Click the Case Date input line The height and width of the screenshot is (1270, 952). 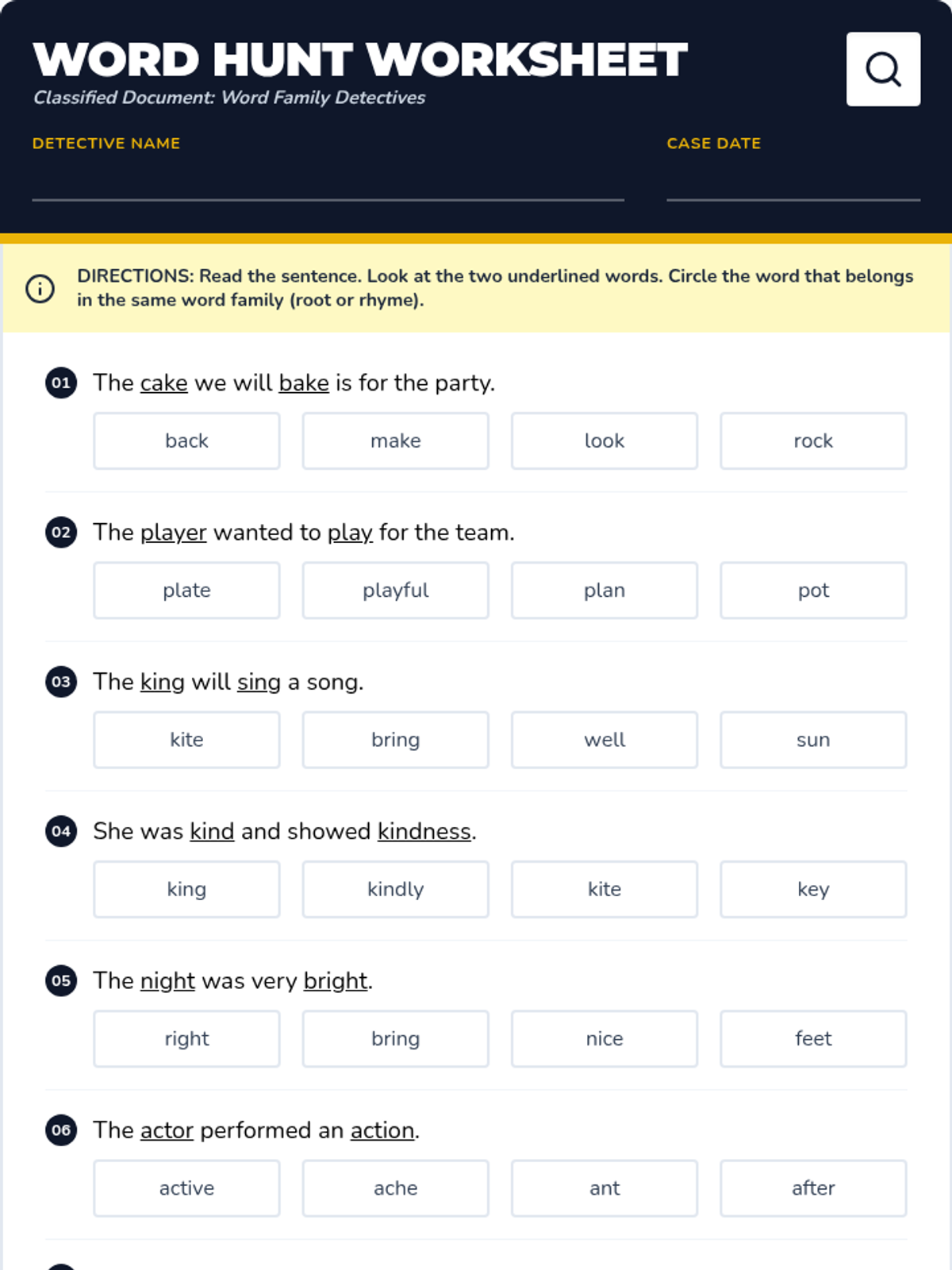793,184
